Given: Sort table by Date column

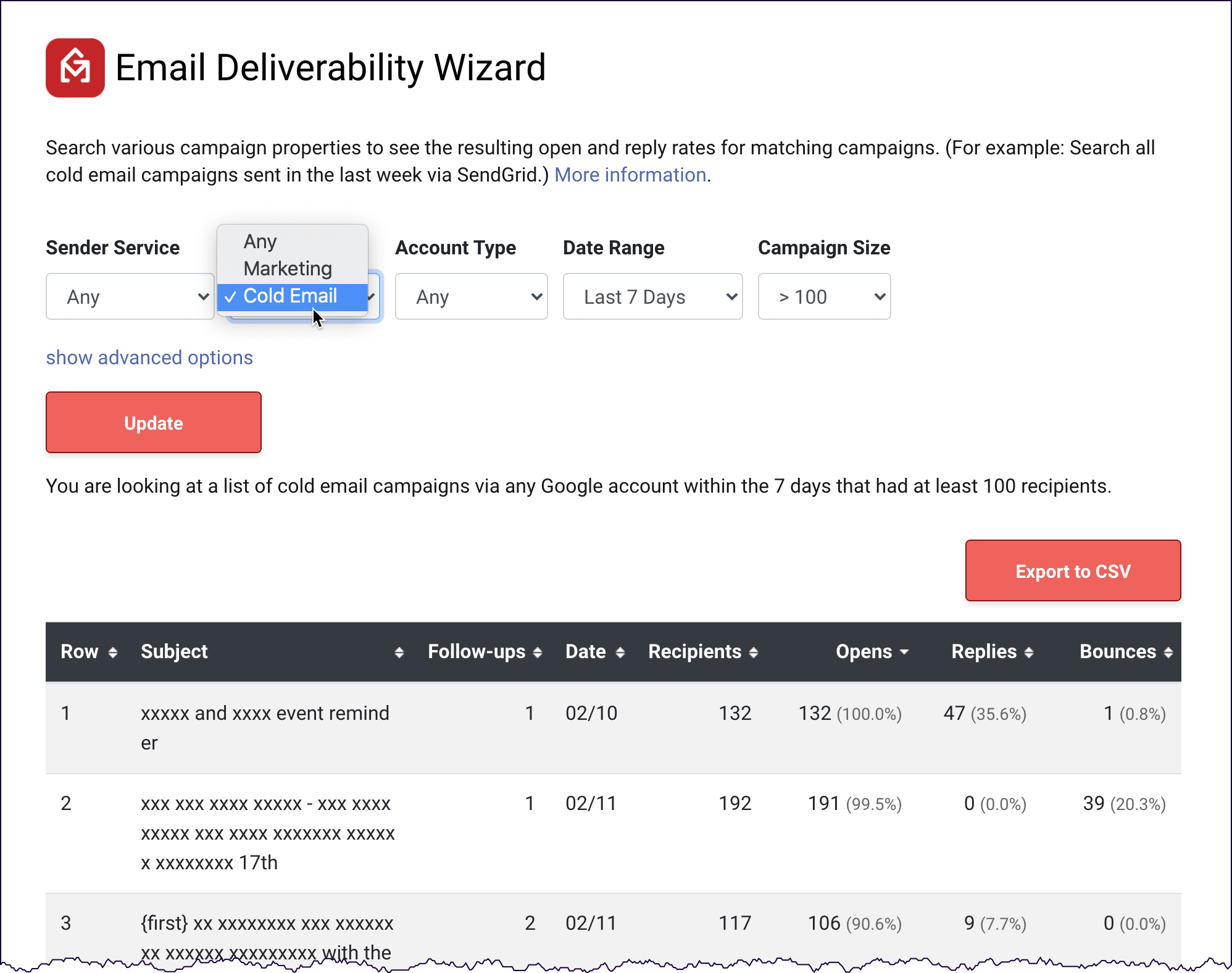Looking at the screenshot, I should coord(595,652).
